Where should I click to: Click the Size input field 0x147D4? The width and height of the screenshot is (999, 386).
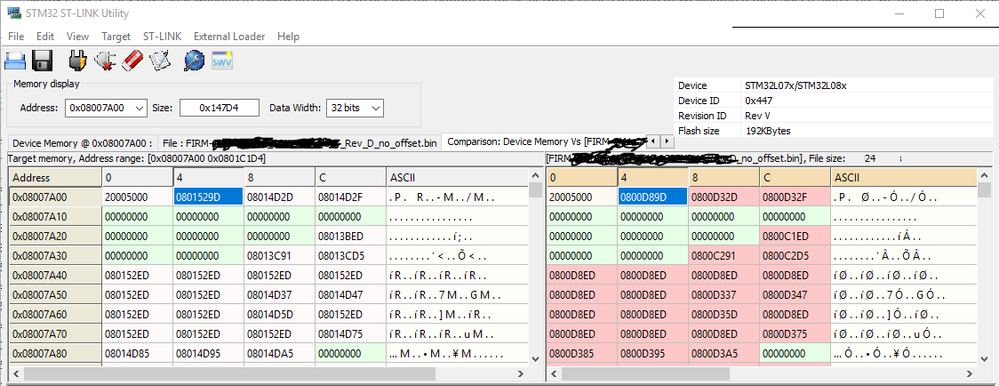(x=219, y=108)
